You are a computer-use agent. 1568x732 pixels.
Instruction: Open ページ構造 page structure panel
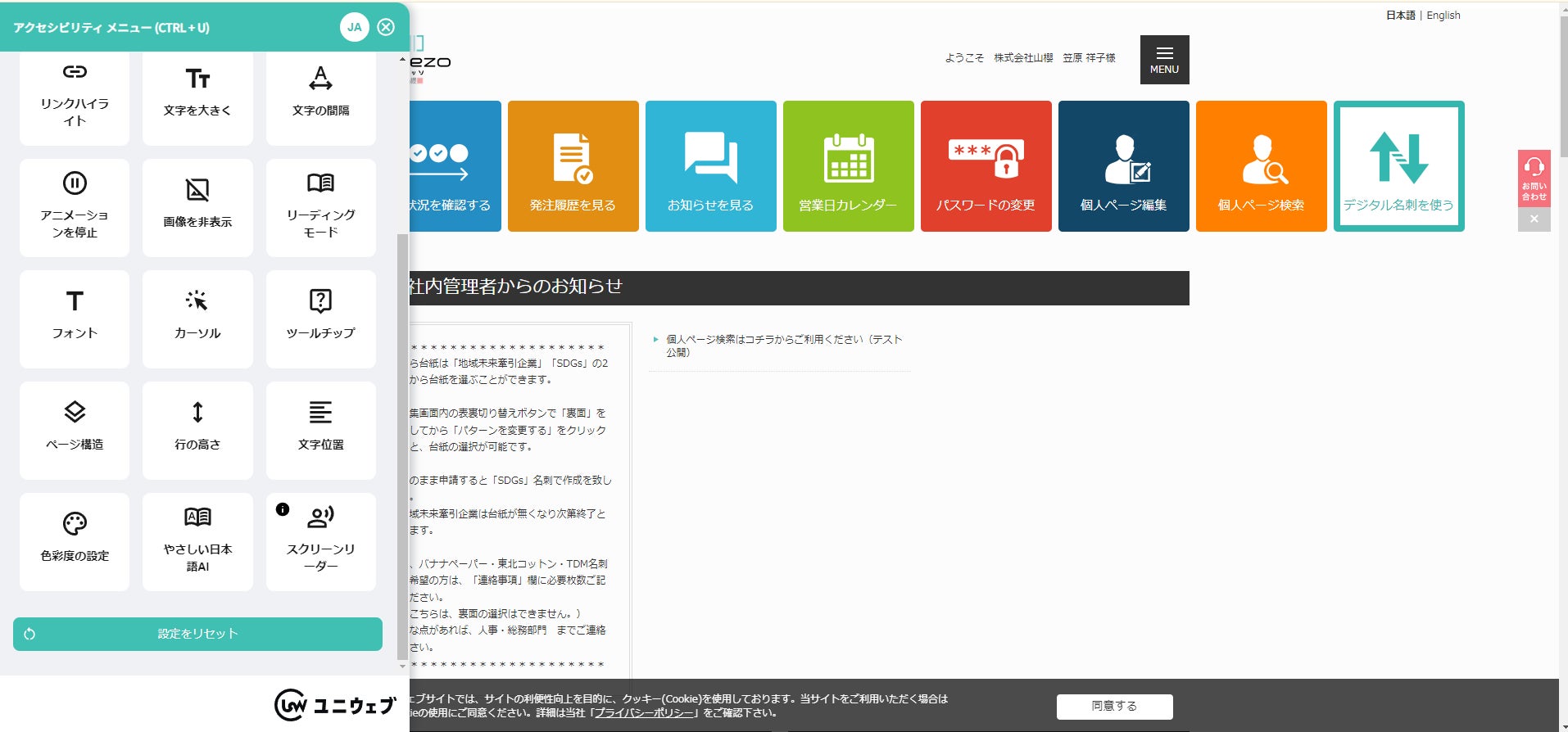click(x=75, y=431)
